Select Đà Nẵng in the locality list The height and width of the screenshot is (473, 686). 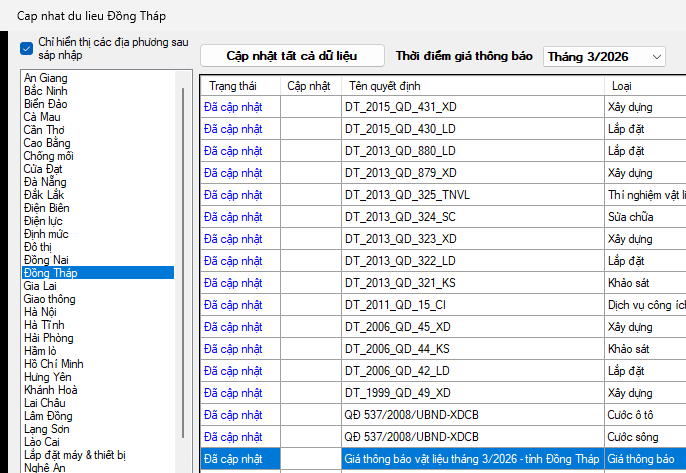pos(47,182)
